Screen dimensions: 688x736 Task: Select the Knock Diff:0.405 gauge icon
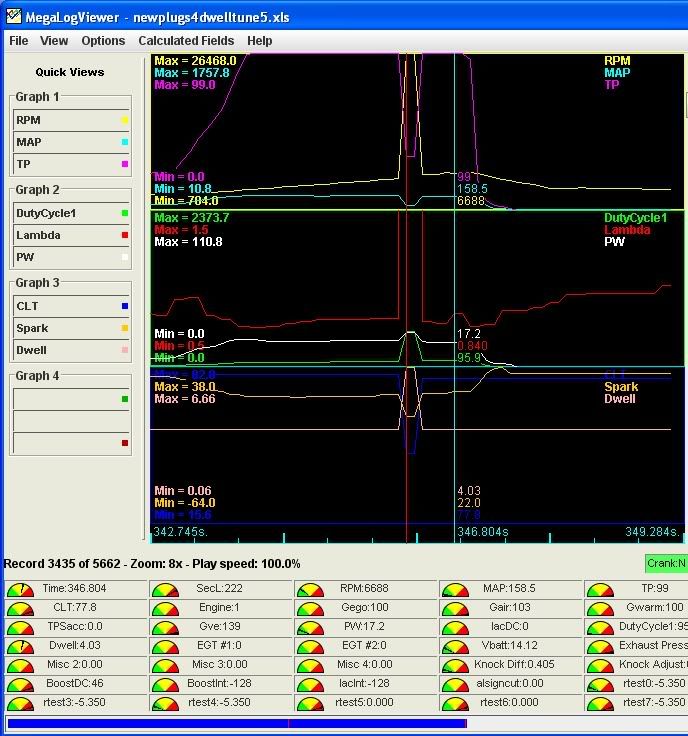coord(454,666)
